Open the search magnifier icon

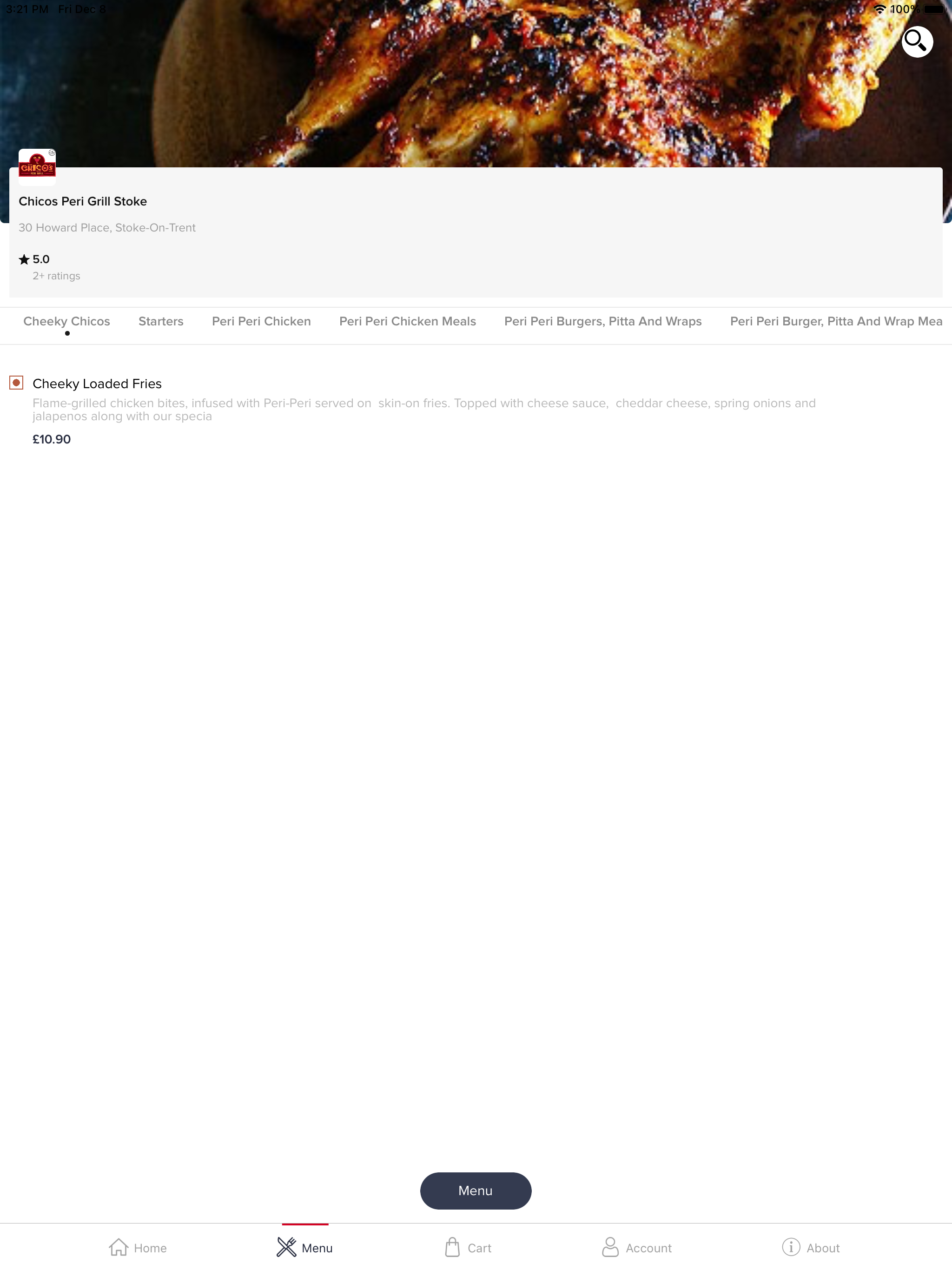[916, 41]
